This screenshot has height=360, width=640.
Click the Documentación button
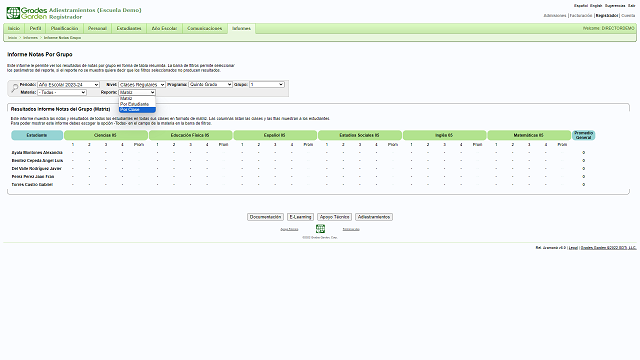pos(265,217)
